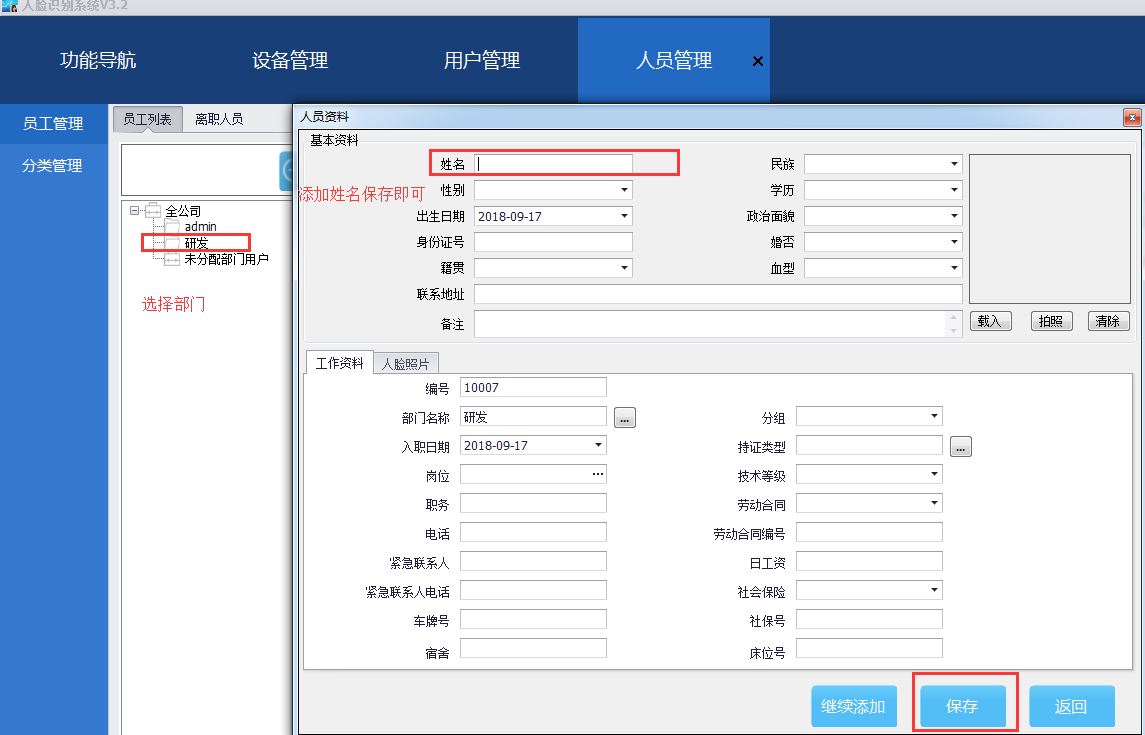Switch to the 人脸照片 tab
The image size is (1145, 735).
(x=406, y=363)
